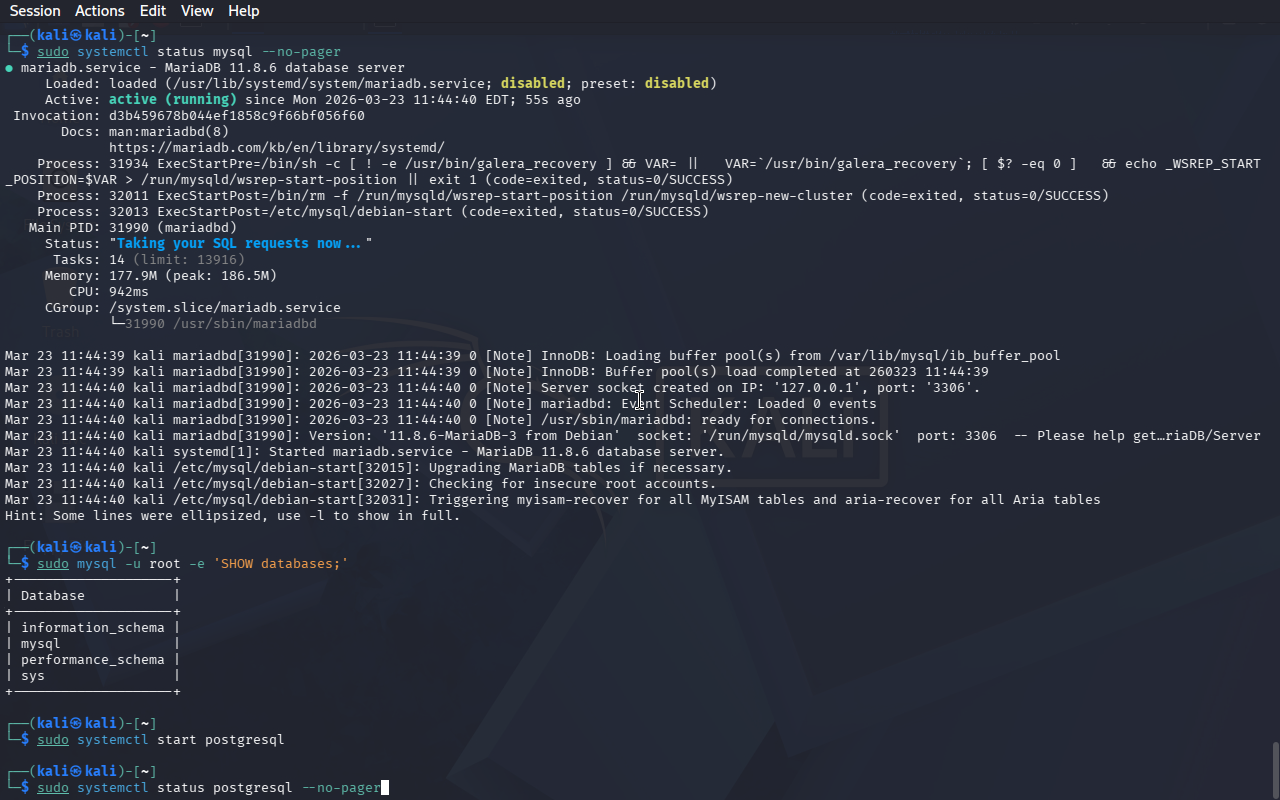Open the Help menu
The height and width of the screenshot is (800, 1280).
pos(243,11)
